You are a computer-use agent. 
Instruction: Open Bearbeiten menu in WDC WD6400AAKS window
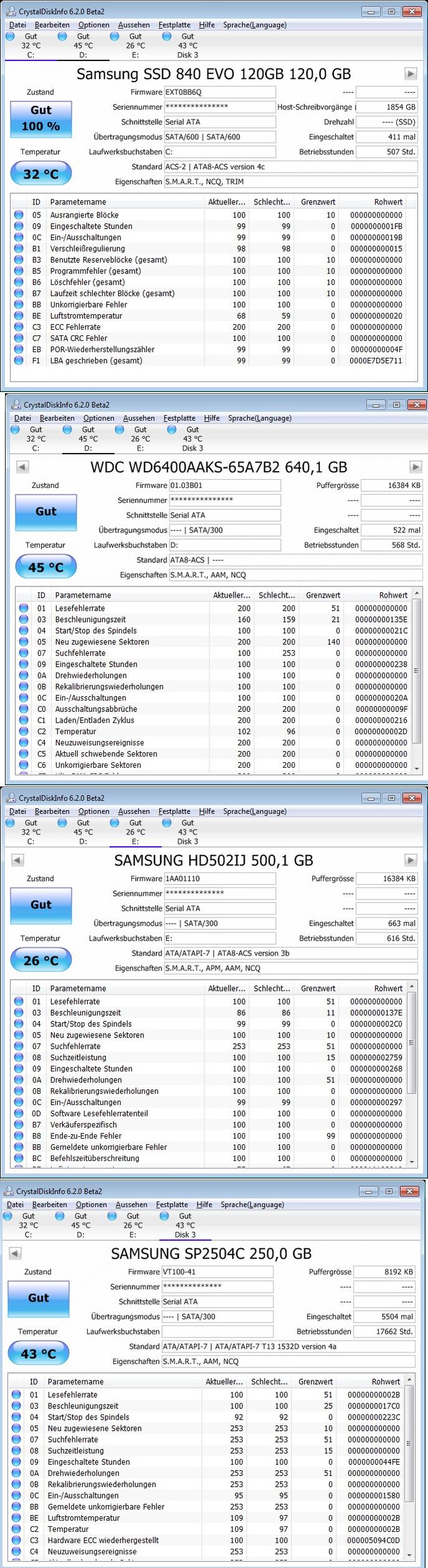click(57, 418)
